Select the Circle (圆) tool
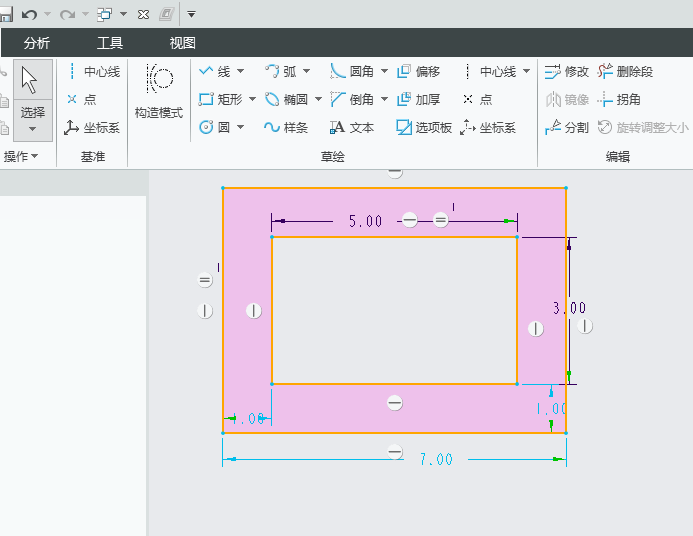This screenshot has height=536, width=693. 215,128
